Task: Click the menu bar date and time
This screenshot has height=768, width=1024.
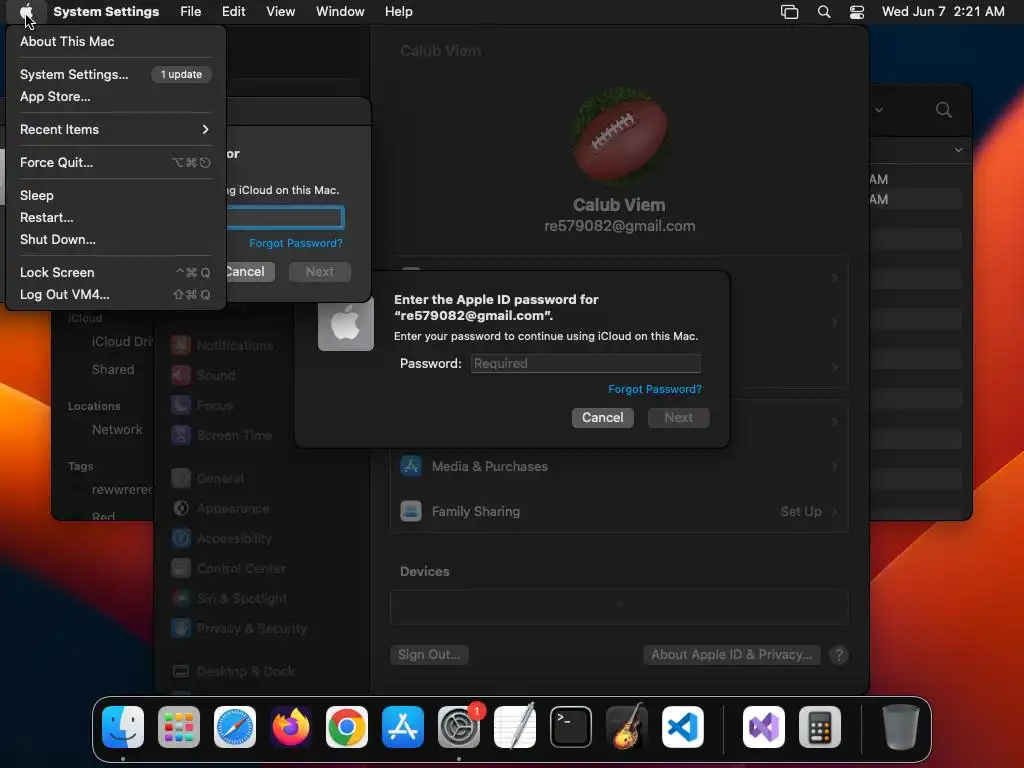Action: 943,12
